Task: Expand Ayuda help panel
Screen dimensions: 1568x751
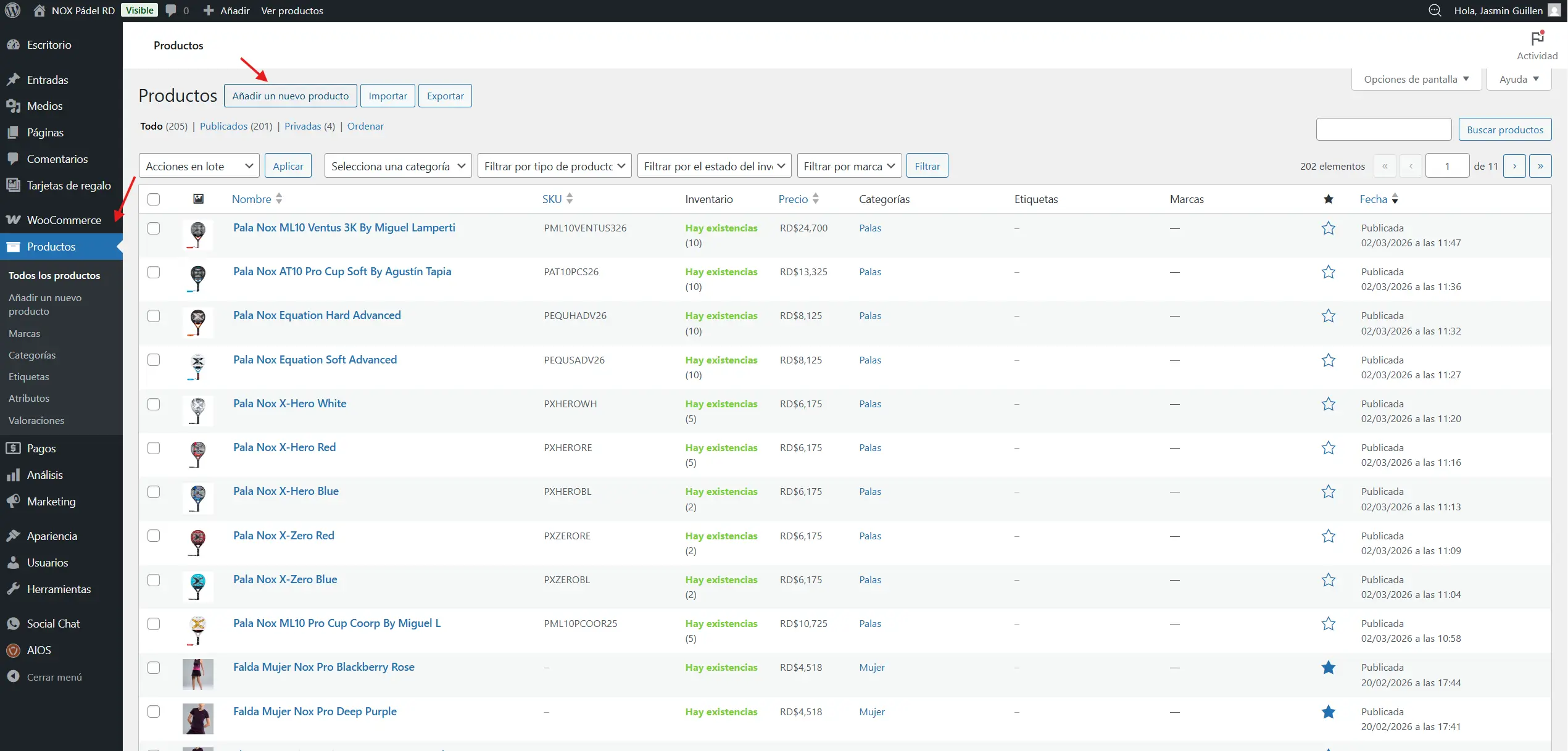Action: (1519, 79)
